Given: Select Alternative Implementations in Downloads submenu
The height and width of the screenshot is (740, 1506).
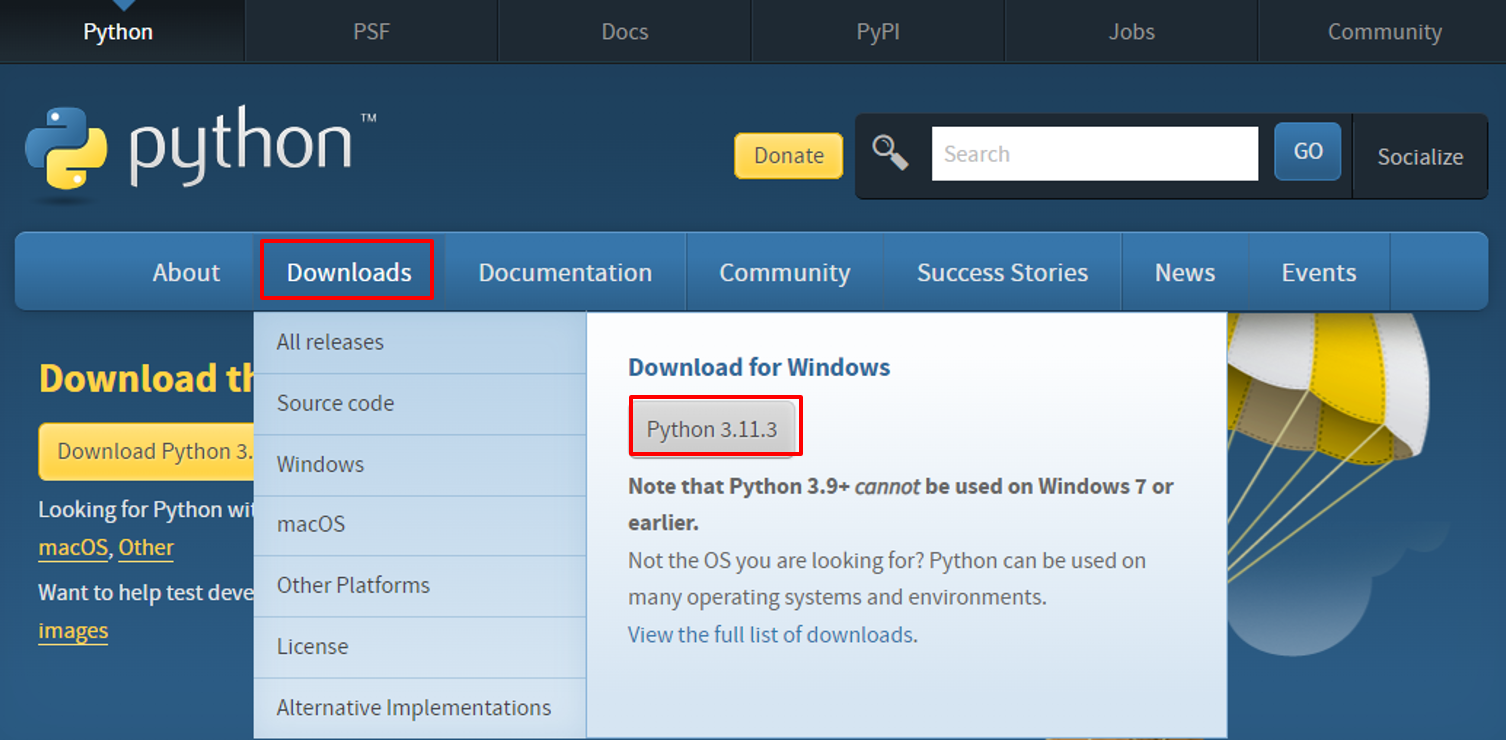Looking at the screenshot, I should tap(420, 708).
